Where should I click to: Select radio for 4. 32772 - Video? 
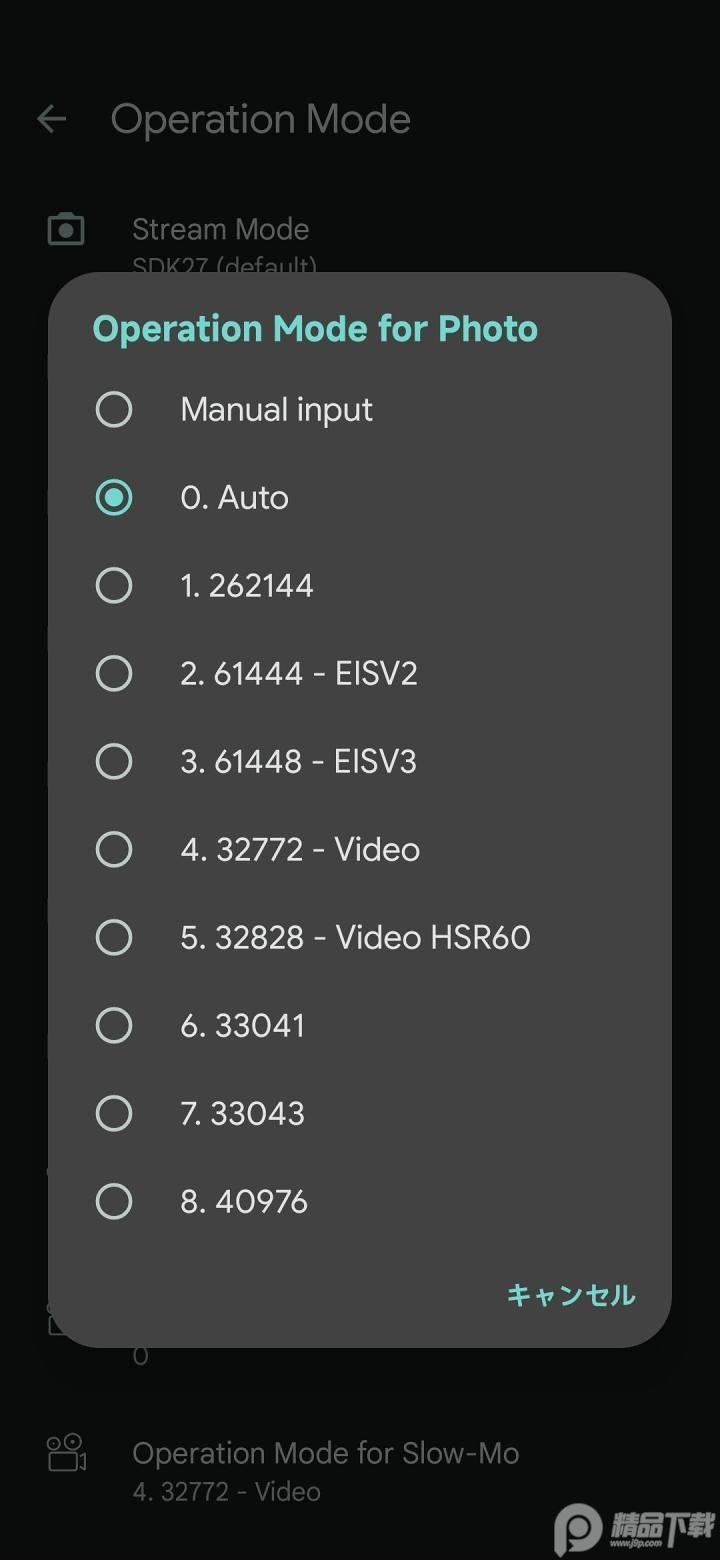point(113,849)
